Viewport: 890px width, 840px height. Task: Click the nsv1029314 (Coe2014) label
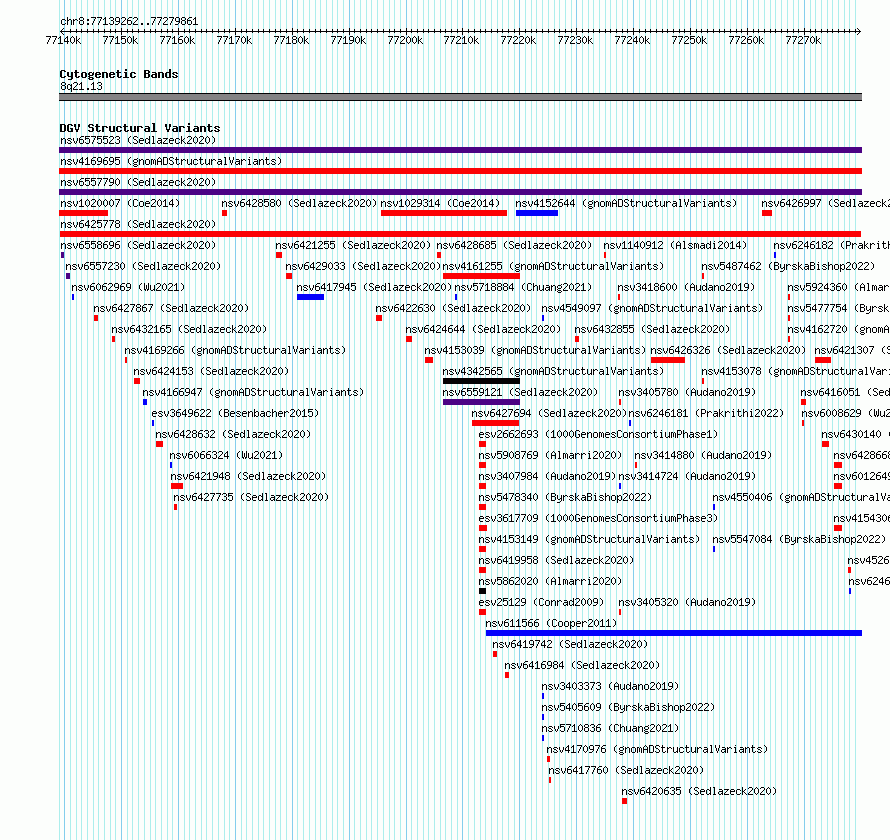click(x=440, y=203)
